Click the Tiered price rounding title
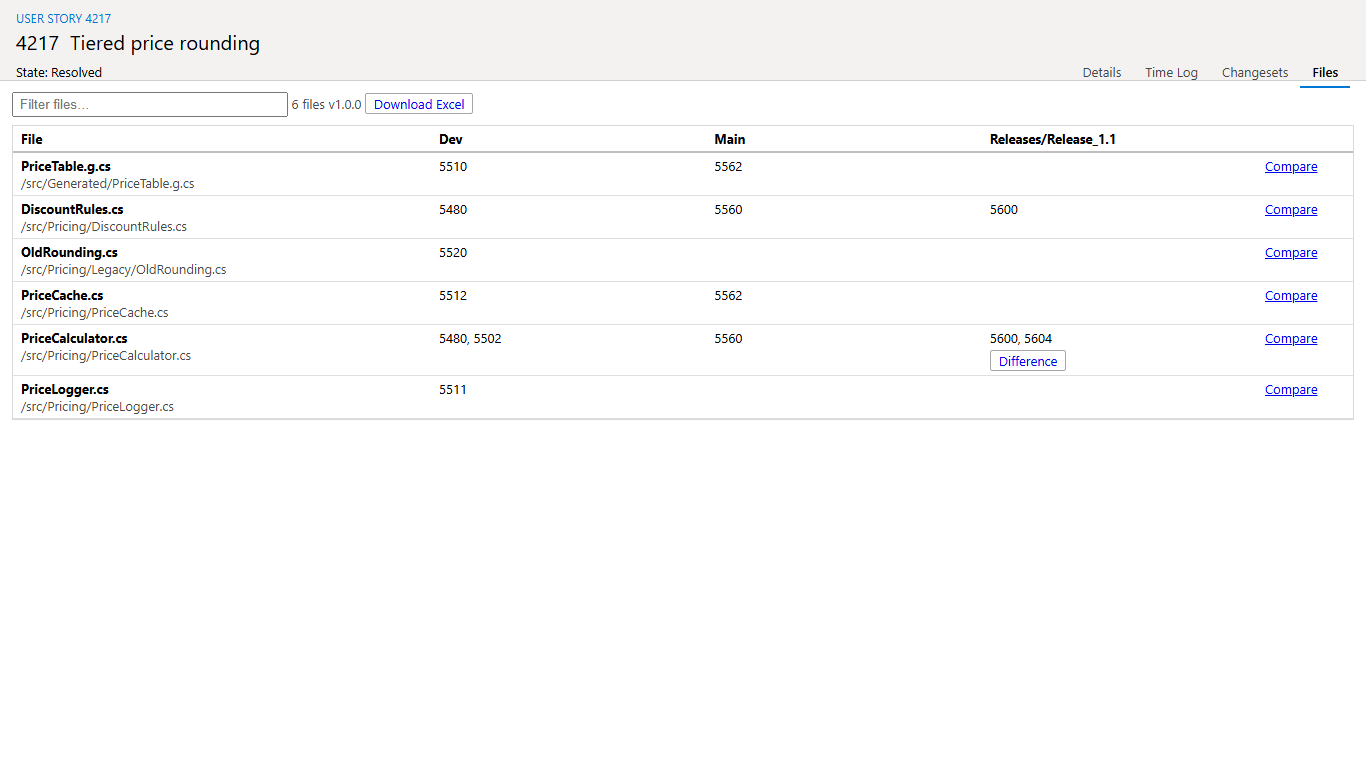The width and height of the screenshot is (1366, 768). (165, 44)
